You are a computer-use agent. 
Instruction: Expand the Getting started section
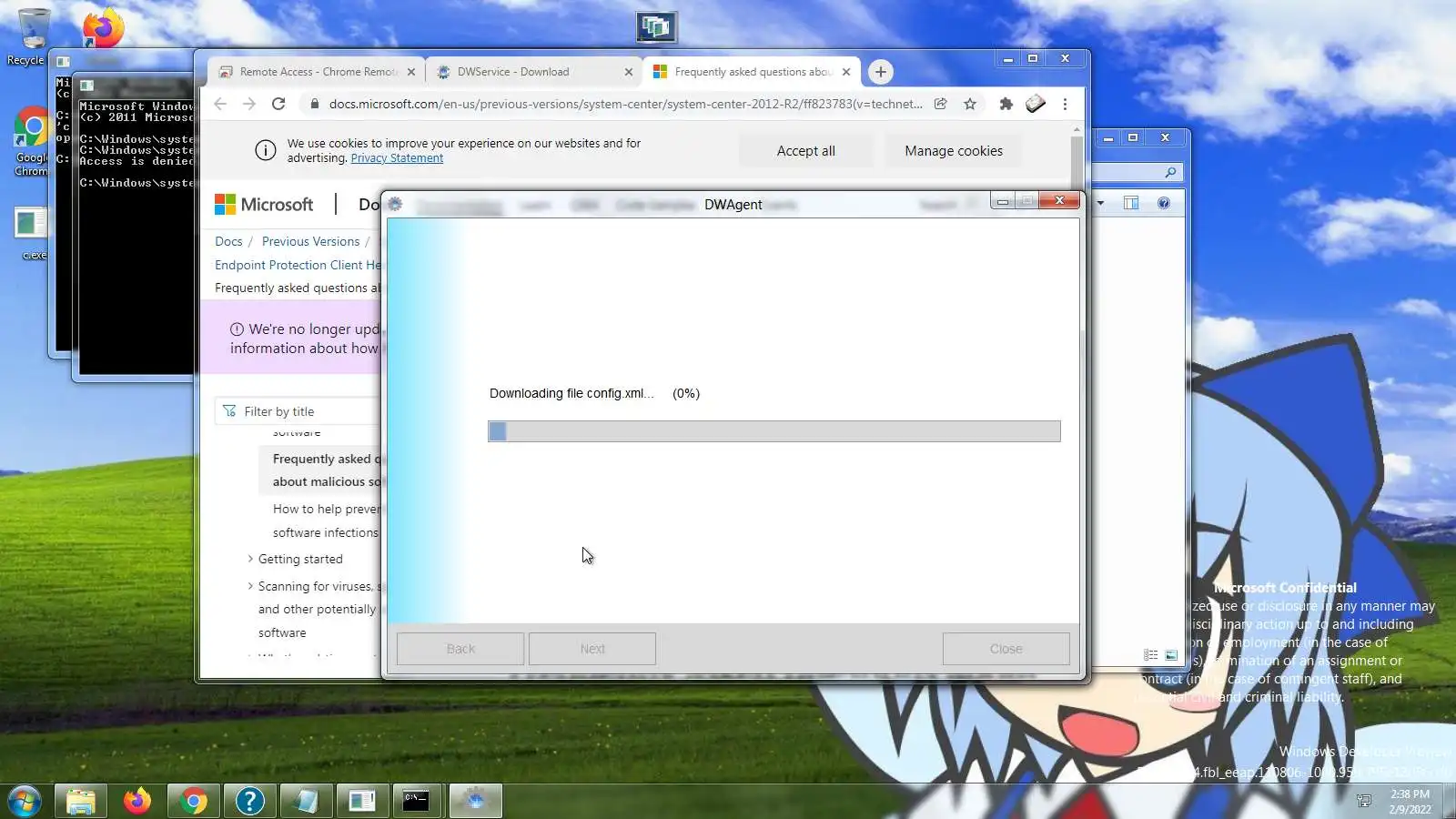(x=250, y=559)
